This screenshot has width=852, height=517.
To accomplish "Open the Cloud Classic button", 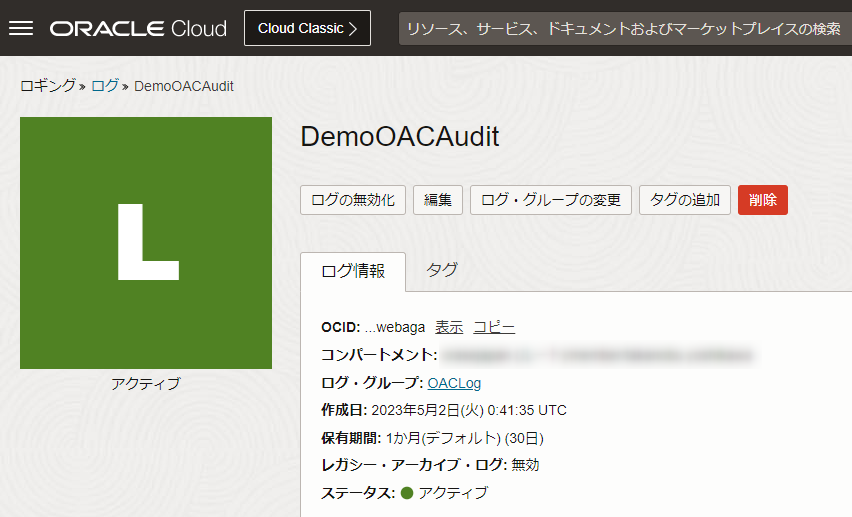I will pyautogui.click(x=307, y=28).
